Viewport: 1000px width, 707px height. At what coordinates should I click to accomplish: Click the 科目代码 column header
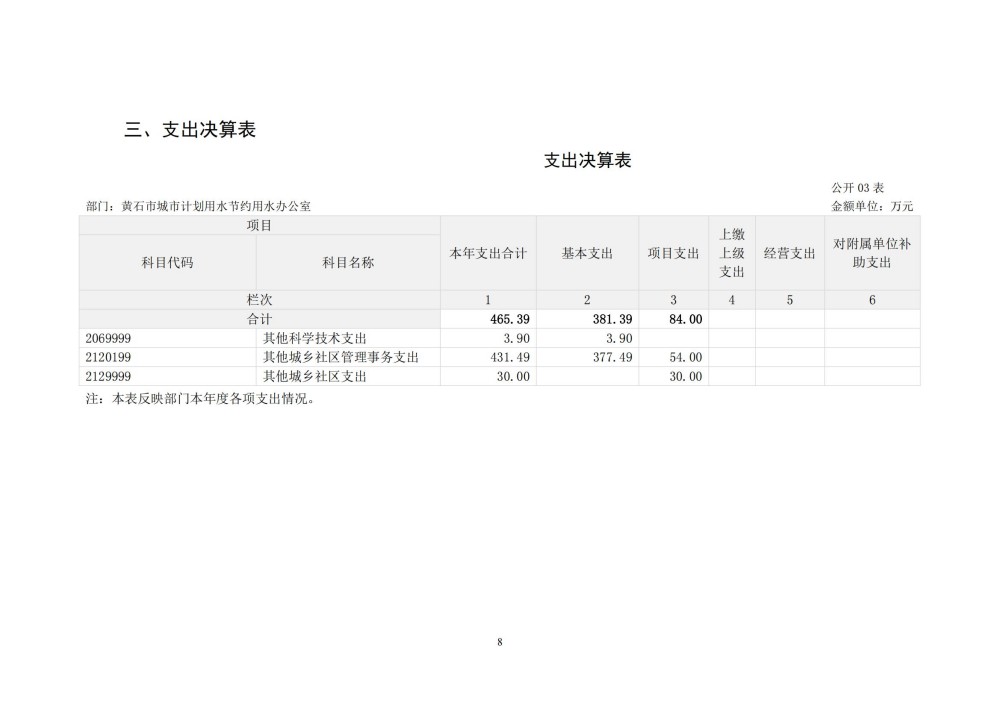168,263
